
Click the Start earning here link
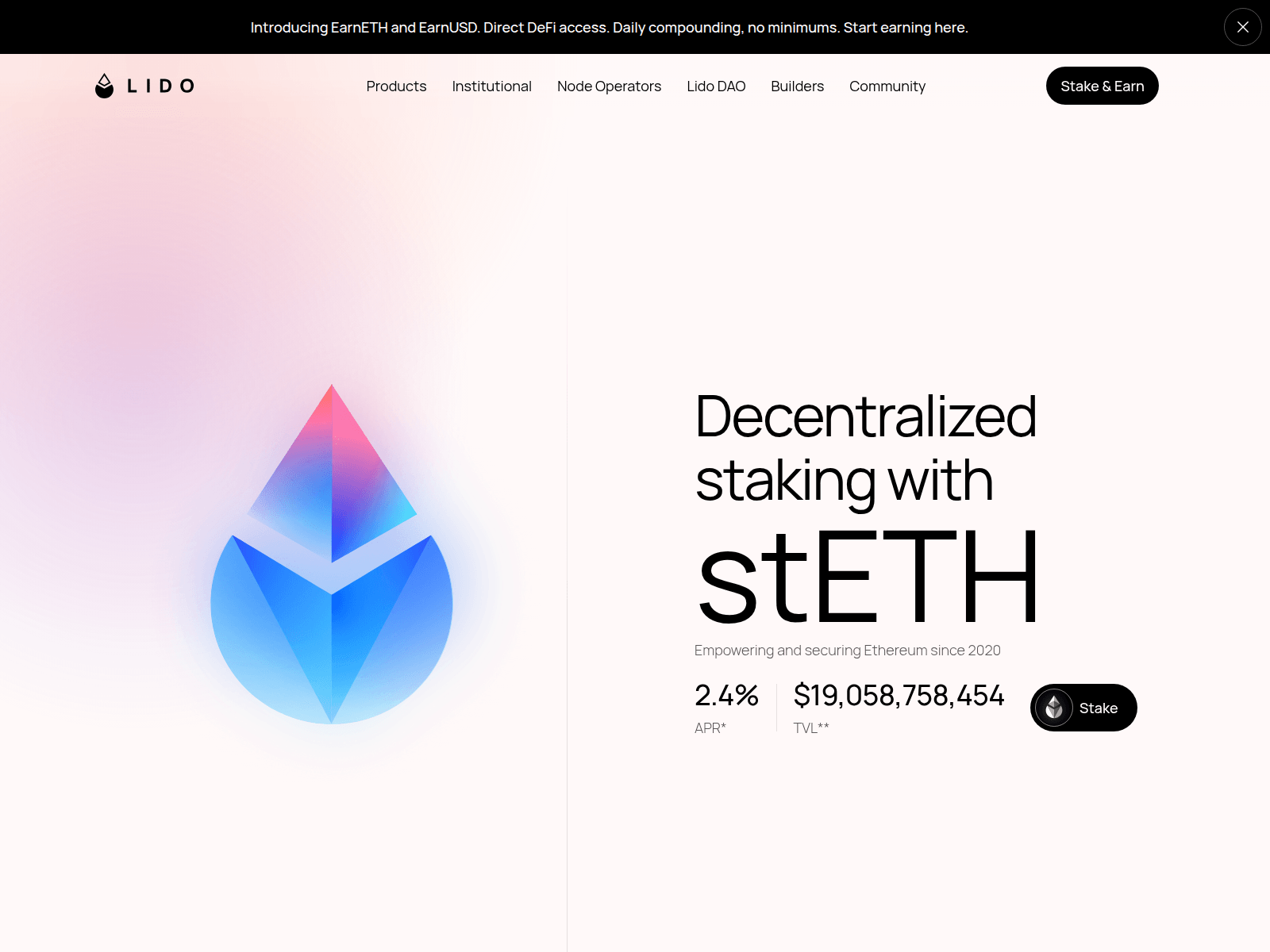(x=908, y=27)
